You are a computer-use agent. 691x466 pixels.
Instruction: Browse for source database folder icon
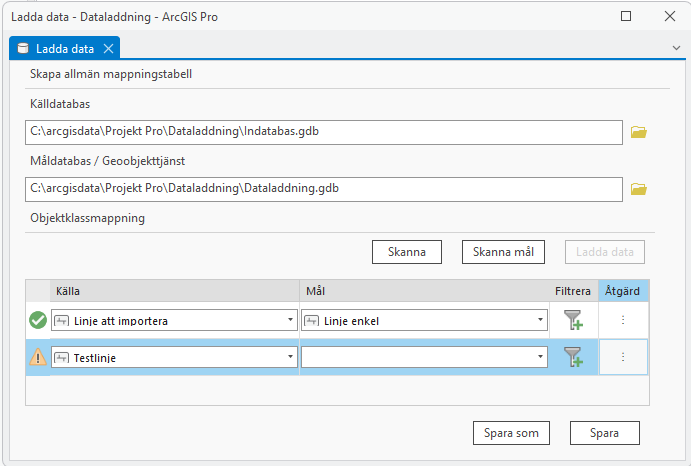639,132
